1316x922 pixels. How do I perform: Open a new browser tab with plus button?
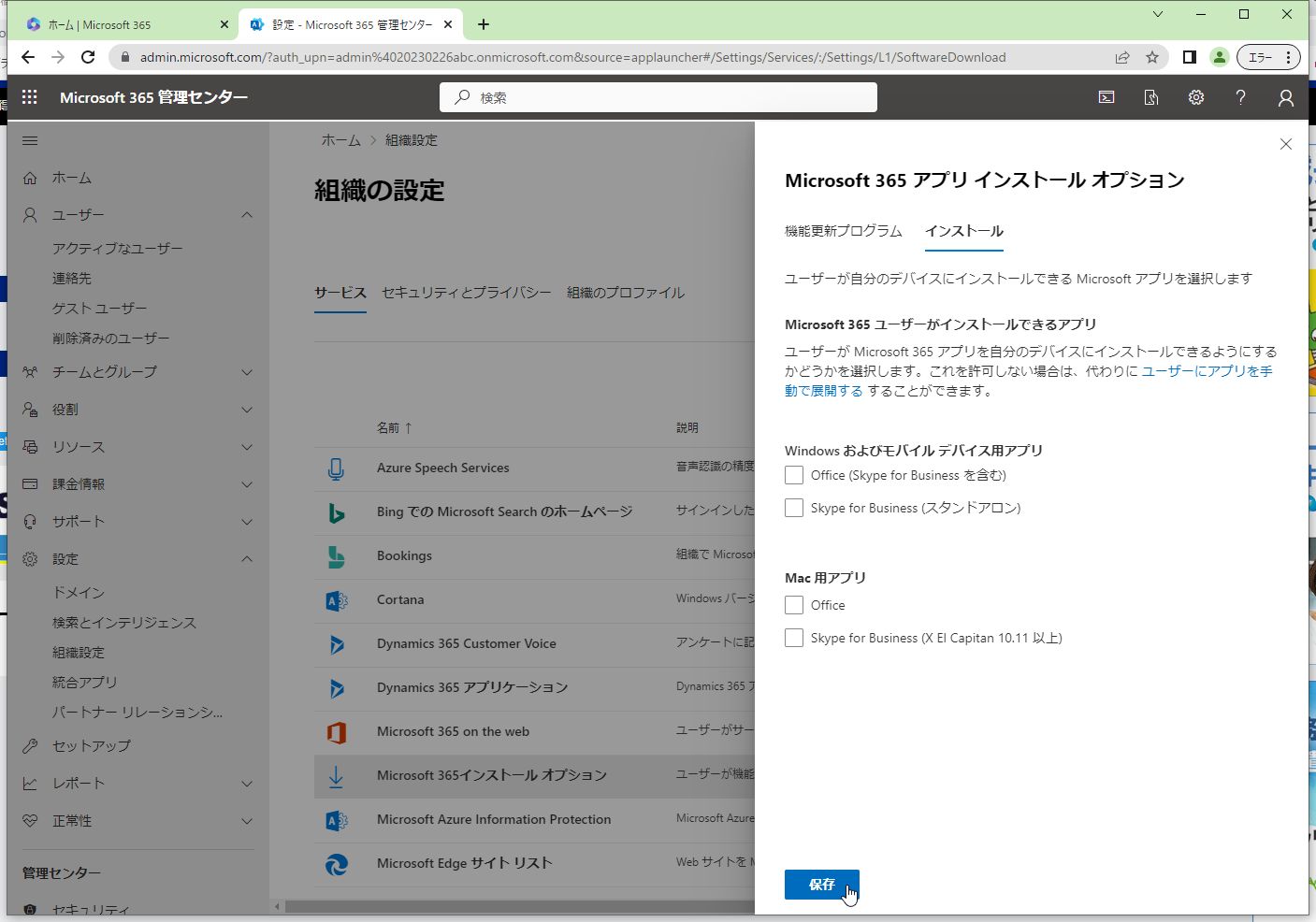[484, 24]
